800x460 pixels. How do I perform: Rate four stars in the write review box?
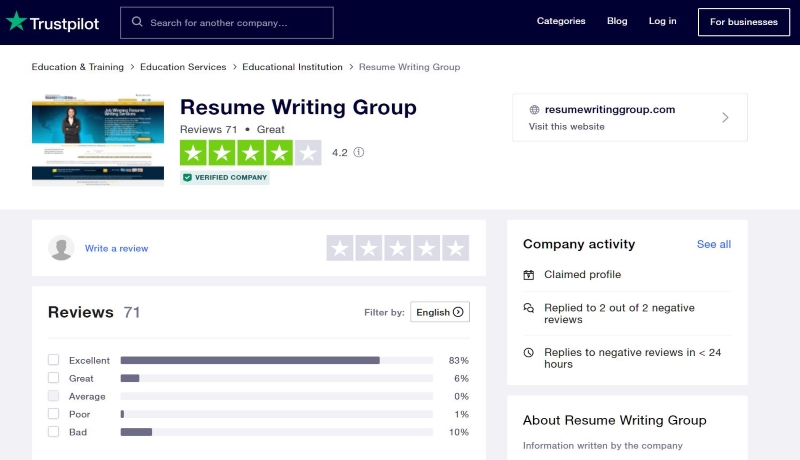click(x=427, y=248)
